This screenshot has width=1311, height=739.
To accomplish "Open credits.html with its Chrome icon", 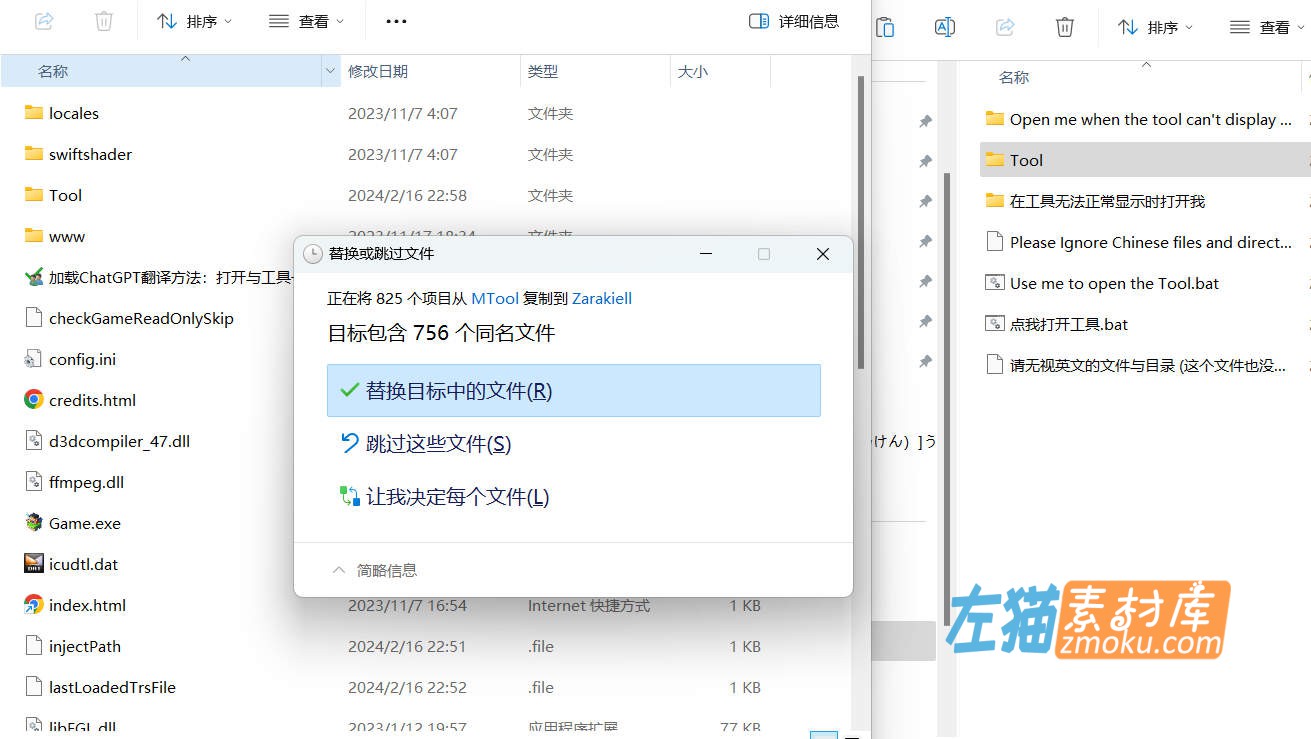I will pos(30,399).
